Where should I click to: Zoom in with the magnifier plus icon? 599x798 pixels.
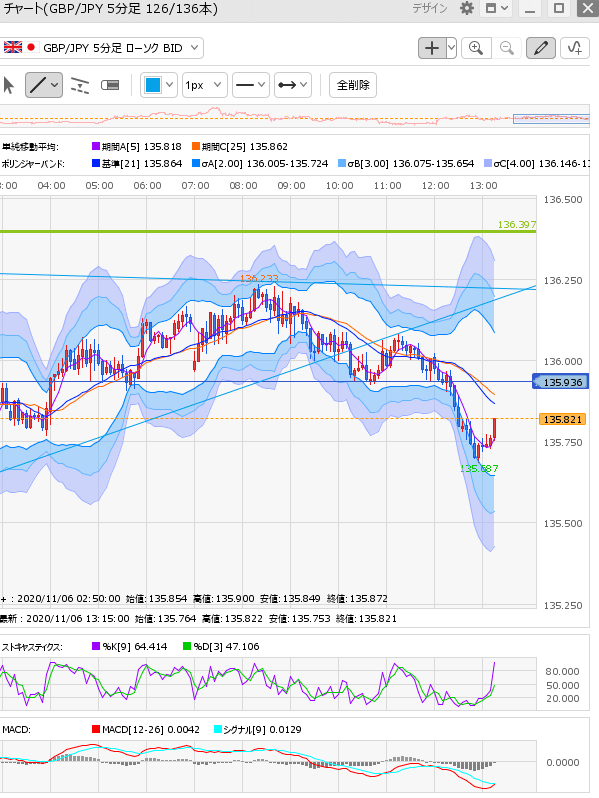click(x=476, y=48)
